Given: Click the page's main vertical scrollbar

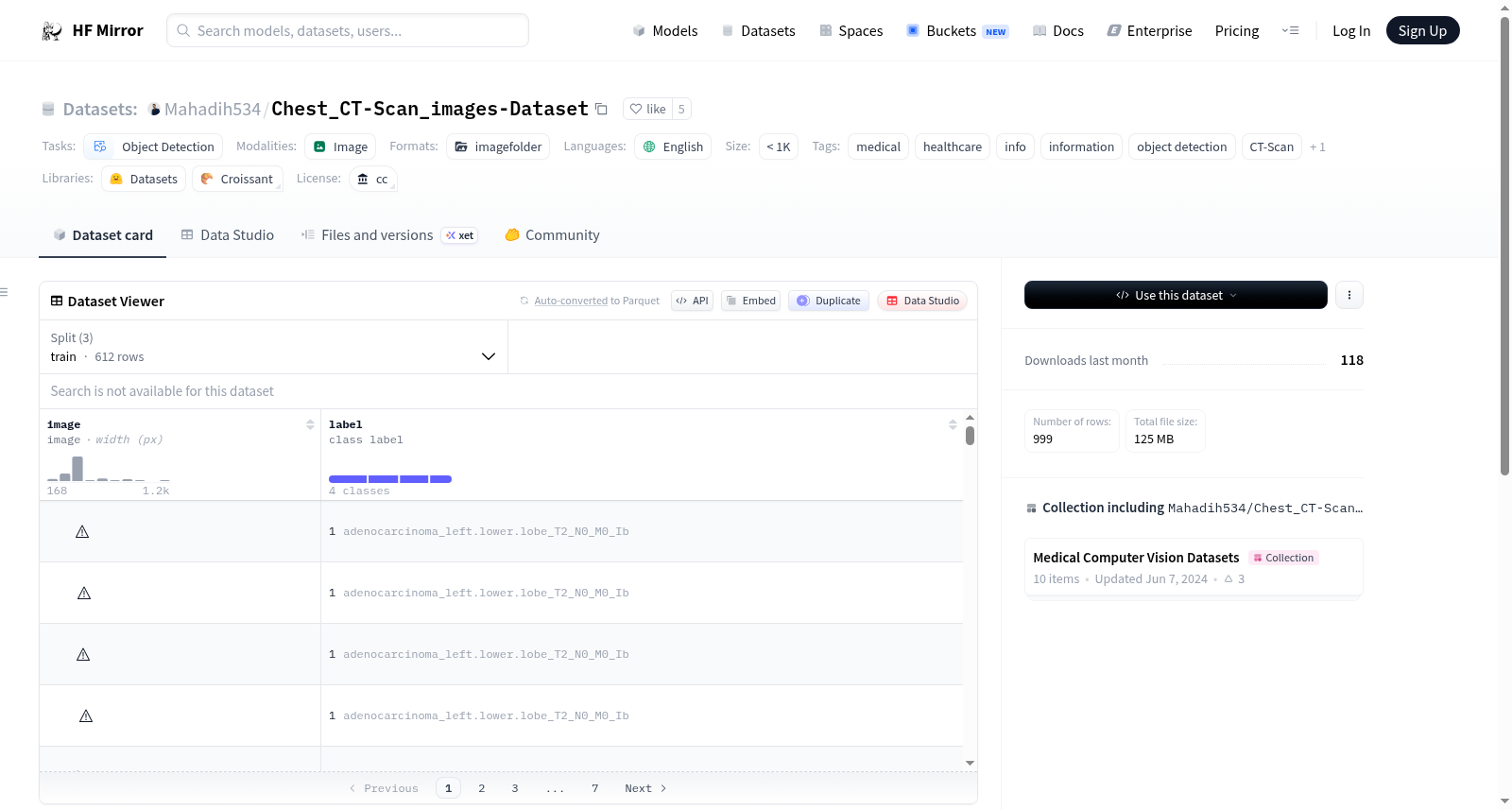Looking at the screenshot, I should [x=1504, y=246].
